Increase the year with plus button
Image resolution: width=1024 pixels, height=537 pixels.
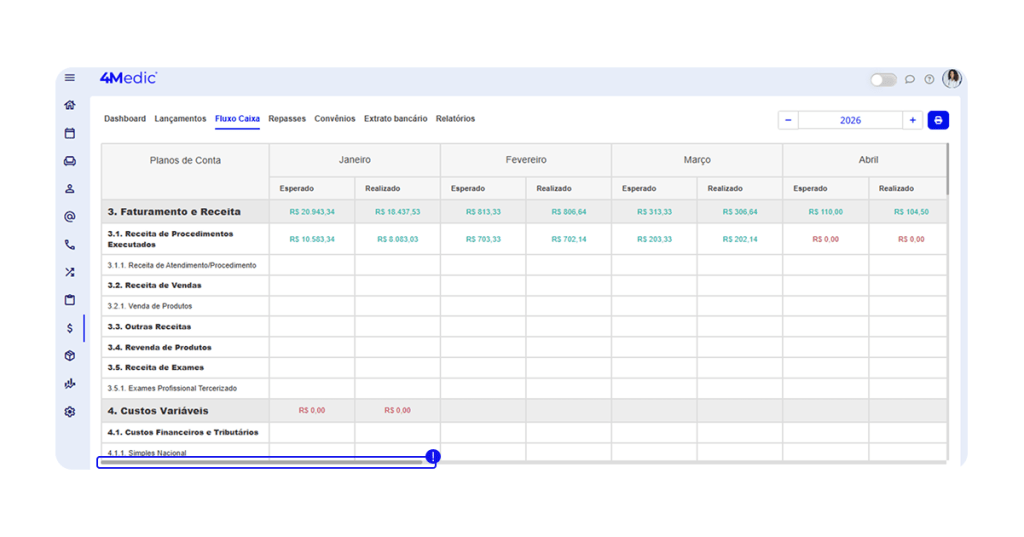(x=912, y=120)
